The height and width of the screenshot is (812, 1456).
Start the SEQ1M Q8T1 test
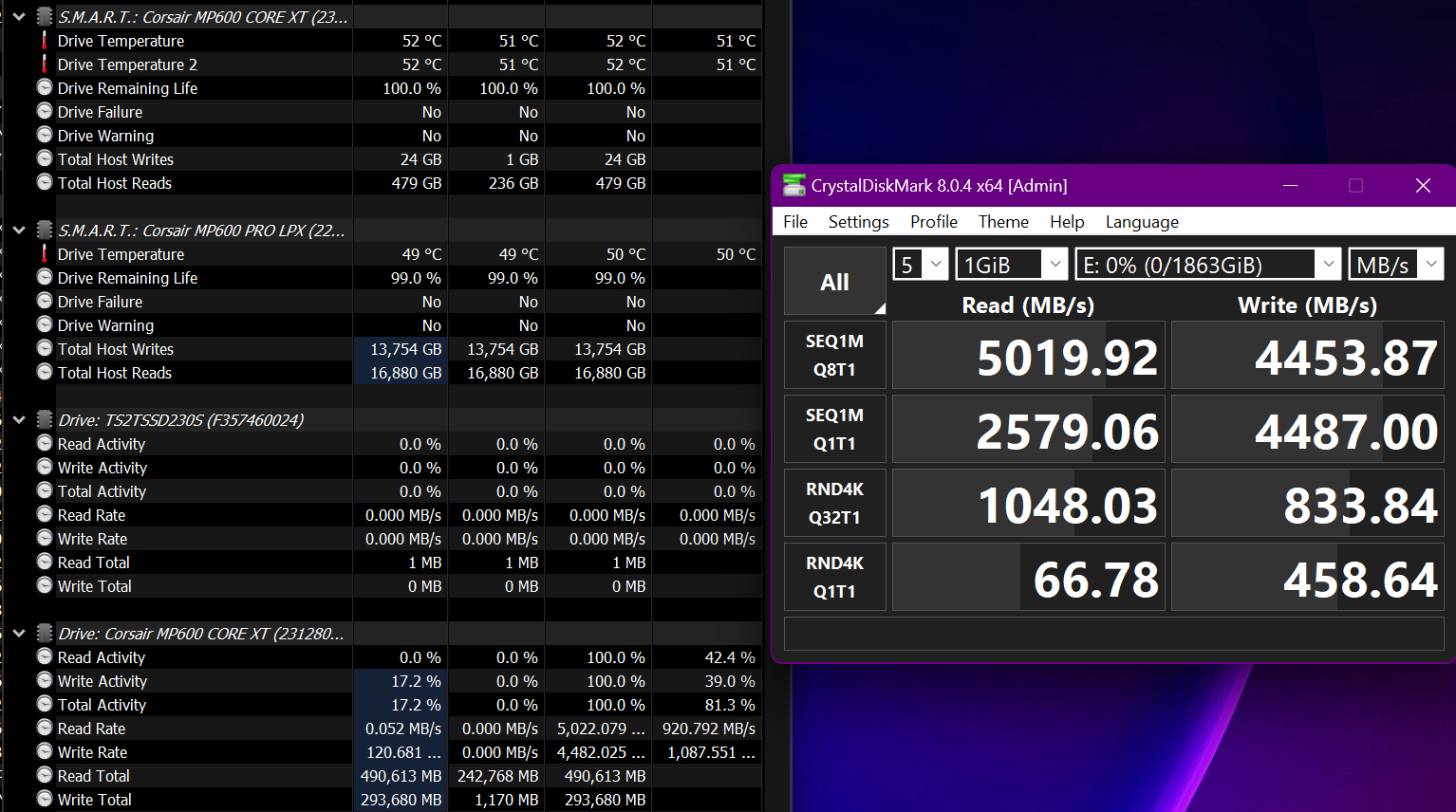(x=835, y=355)
